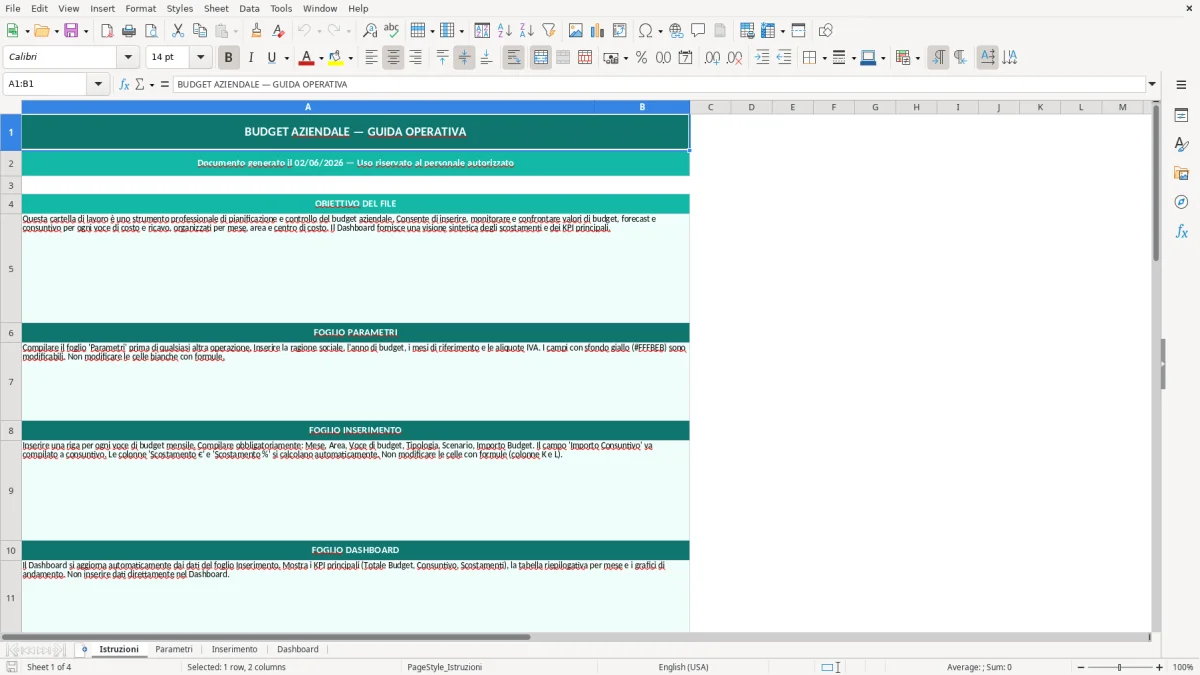Toggle Underline formatting
This screenshot has height=675, width=1200.
pos(271,58)
